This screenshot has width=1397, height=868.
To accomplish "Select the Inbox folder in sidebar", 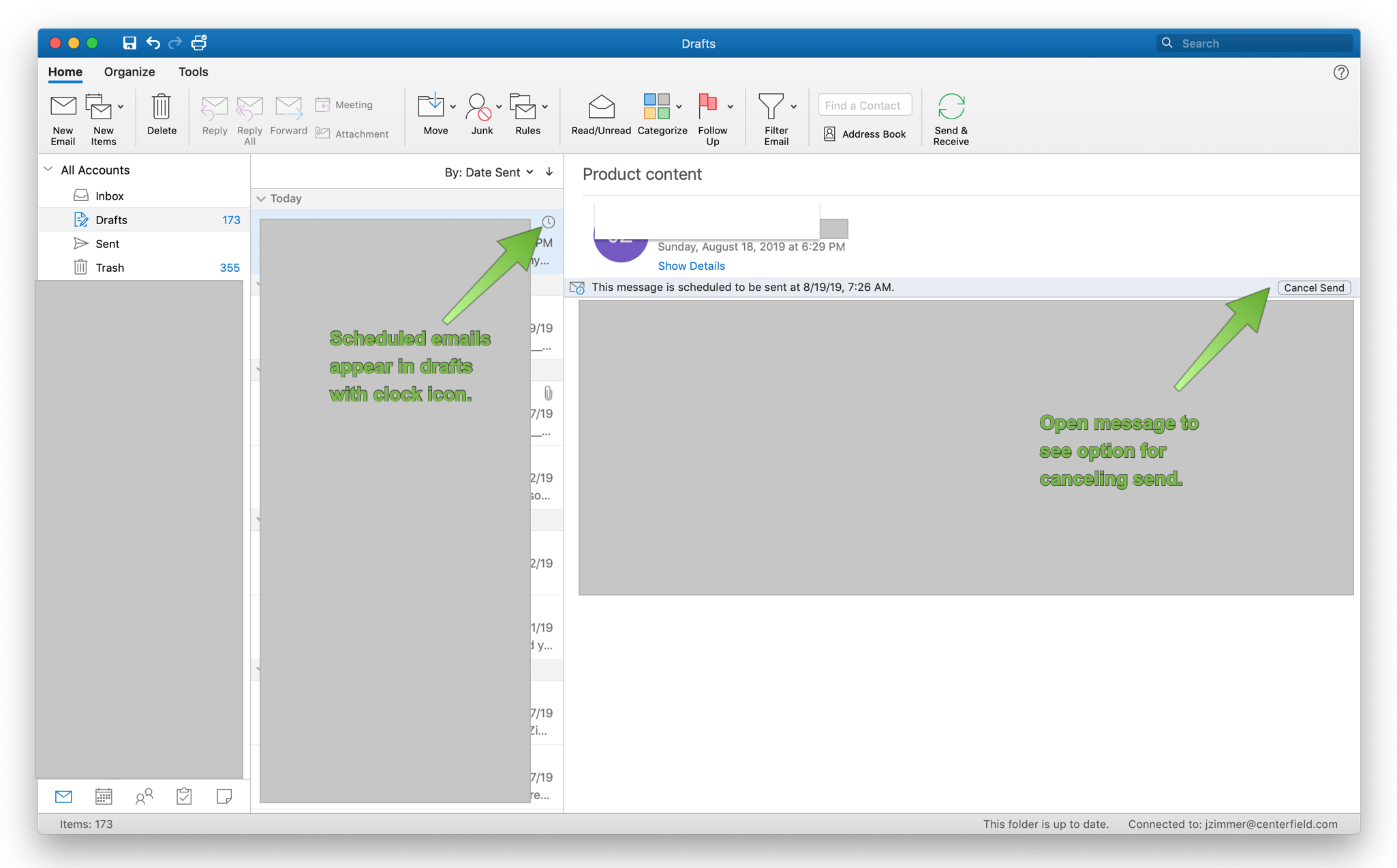I will [x=109, y=195].
